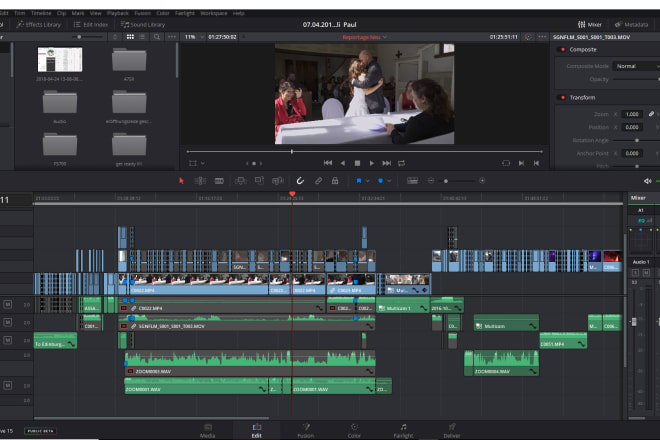Open the Fairlight menu in menu bar

tap(185, 13)
